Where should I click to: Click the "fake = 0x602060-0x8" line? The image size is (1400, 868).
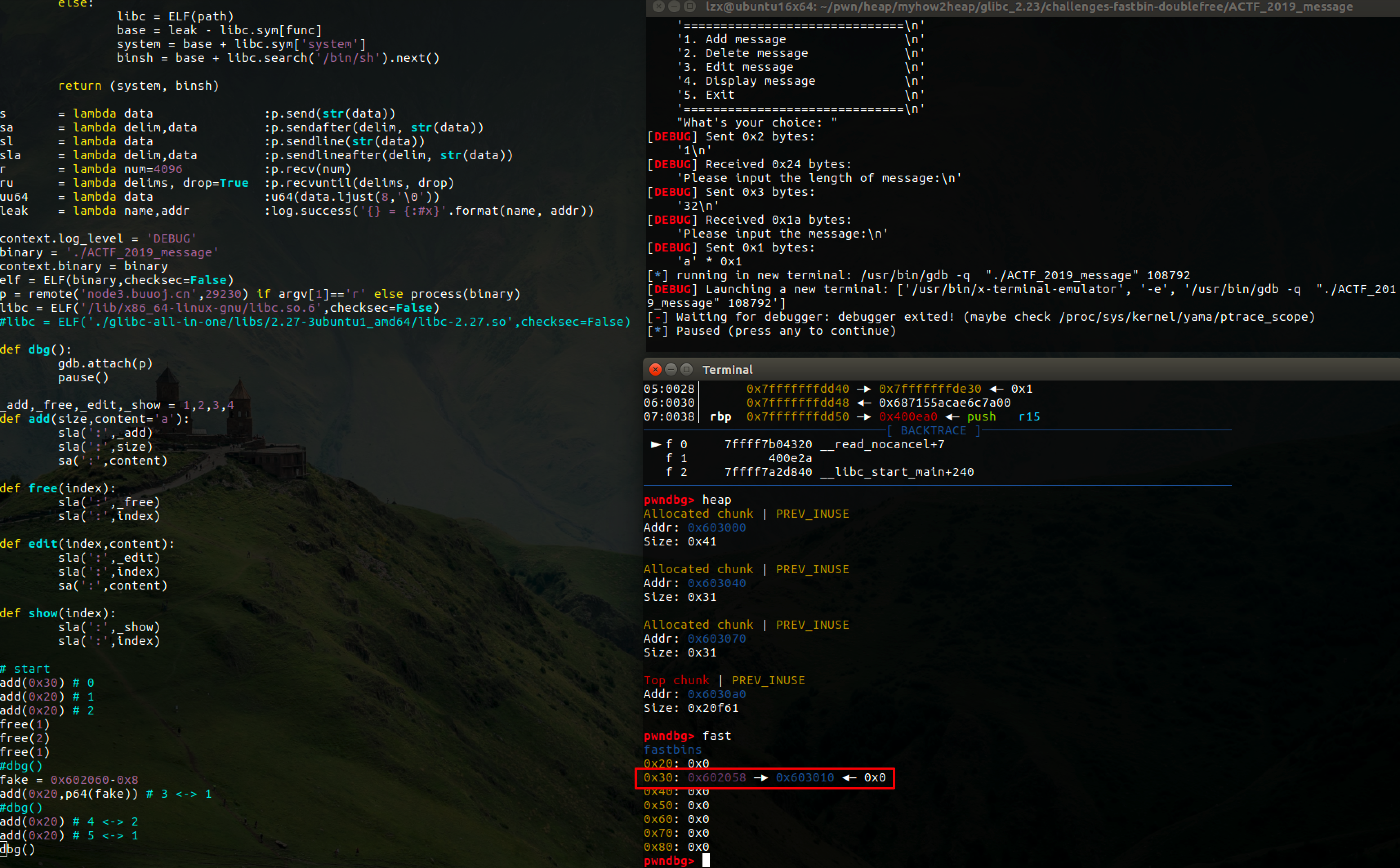tap(69, 780)
